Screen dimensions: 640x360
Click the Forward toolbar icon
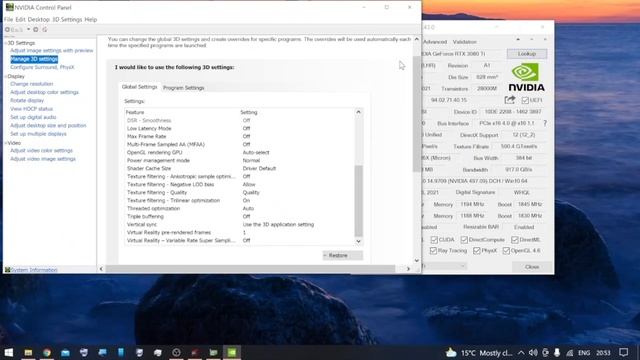(36, 29)
